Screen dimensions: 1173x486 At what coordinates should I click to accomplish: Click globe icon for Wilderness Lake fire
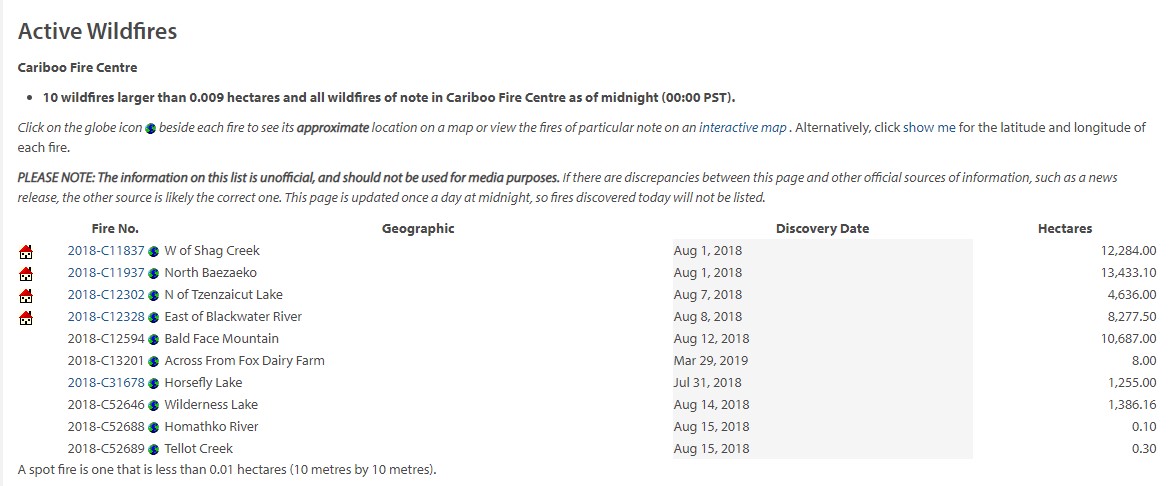(x=153, y=405)
